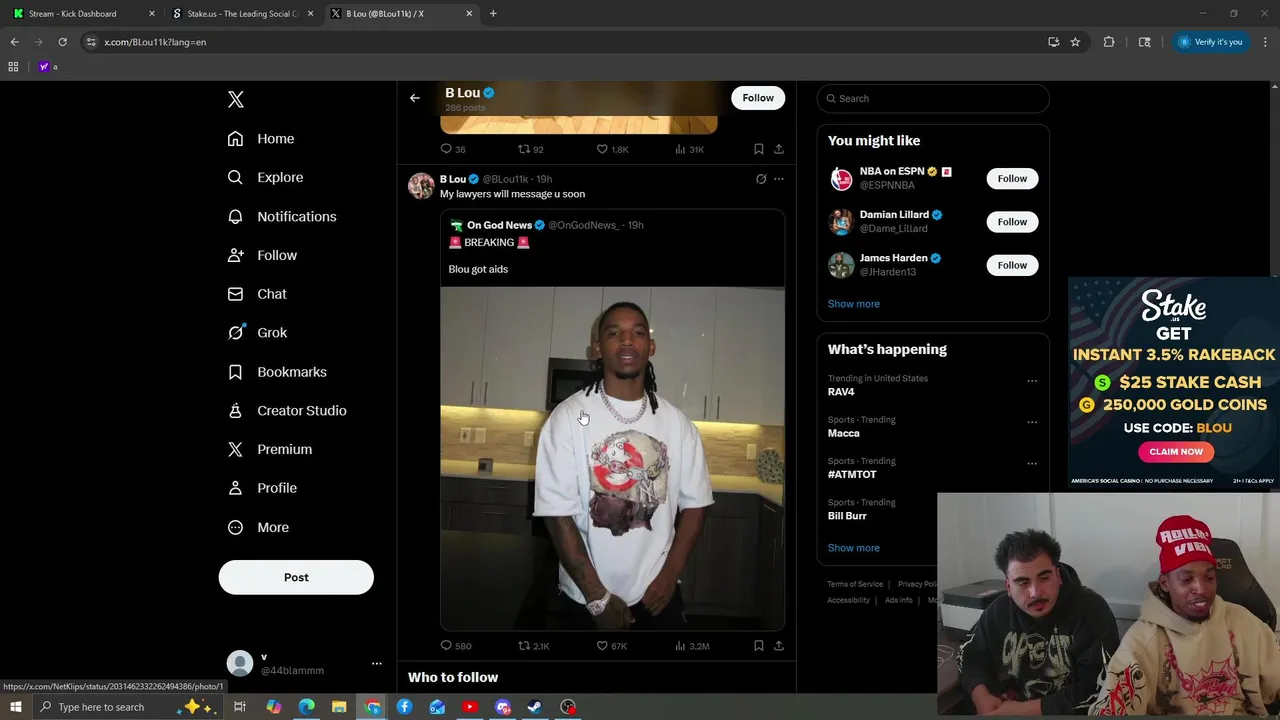This screenshot has height=720, width=1280.
Task: Open account menu dots next to @44blammm
Action: click(x=376, y=663)
